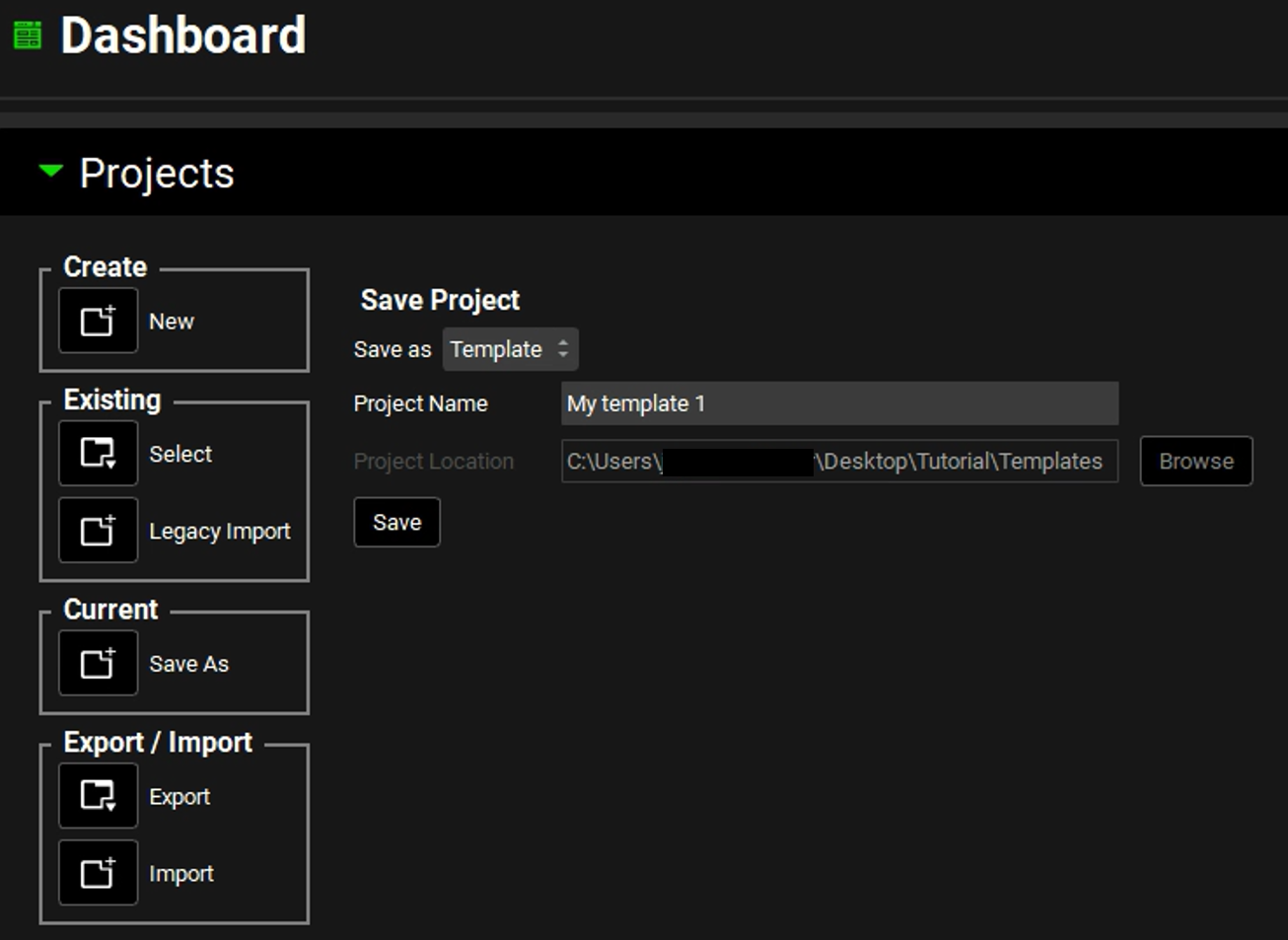This screenshot has height=940, width=1288.
Task: Click the Save As icon button
Action: tap(98, 663)
